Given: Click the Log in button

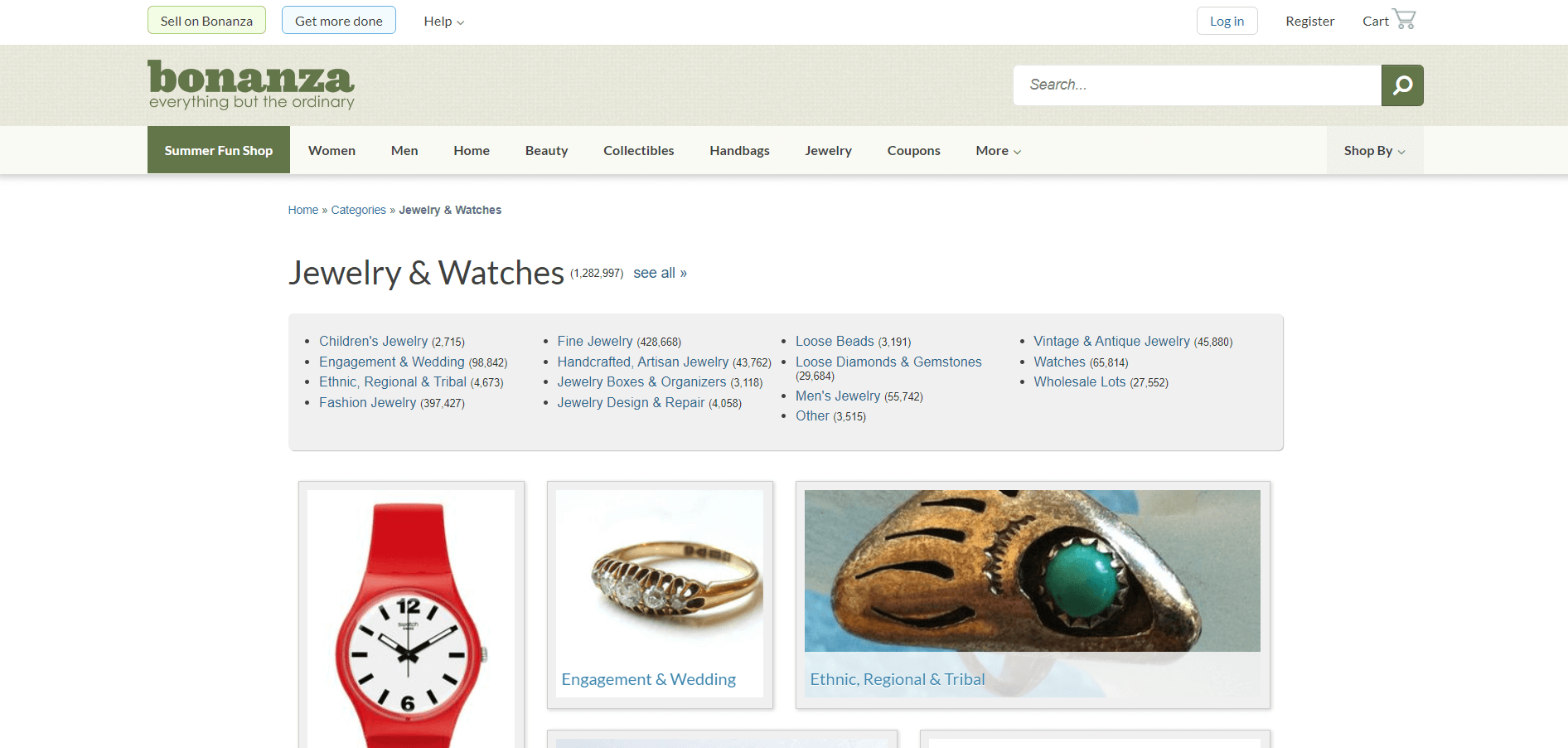Looking at the screenshot, I should click(1227, 22).
